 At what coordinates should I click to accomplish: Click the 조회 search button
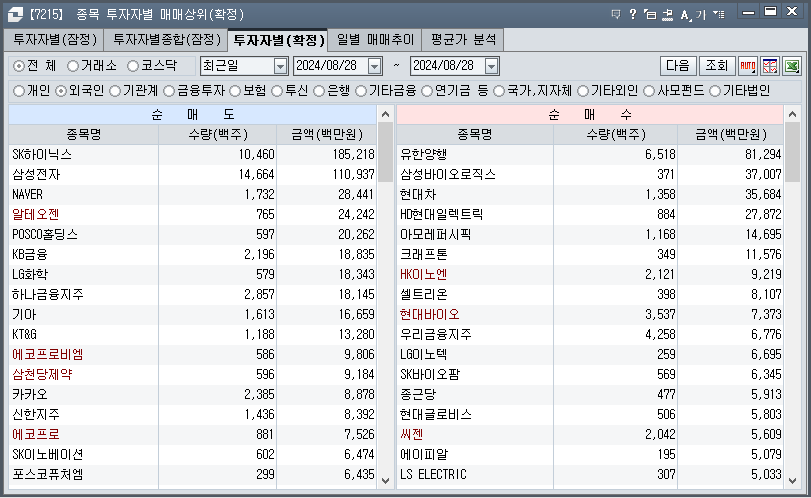(717, 66)
